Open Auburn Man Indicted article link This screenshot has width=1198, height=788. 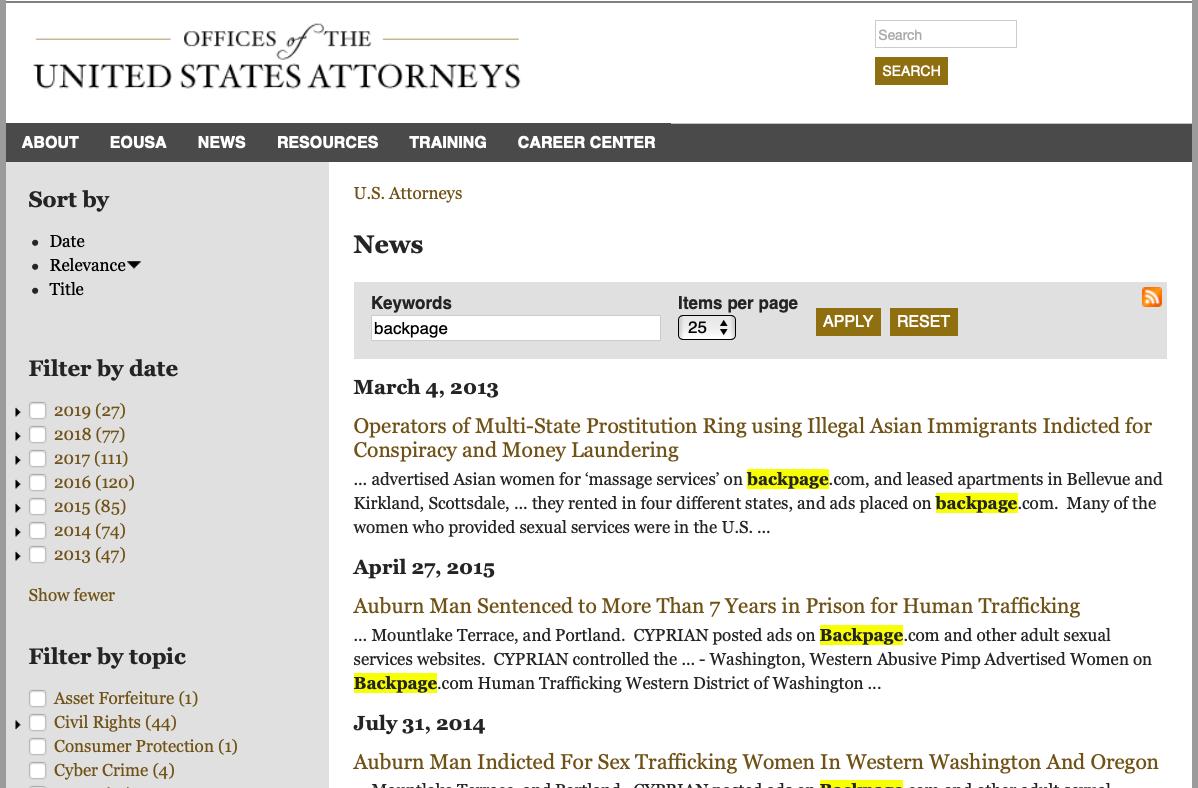(756, 762)
